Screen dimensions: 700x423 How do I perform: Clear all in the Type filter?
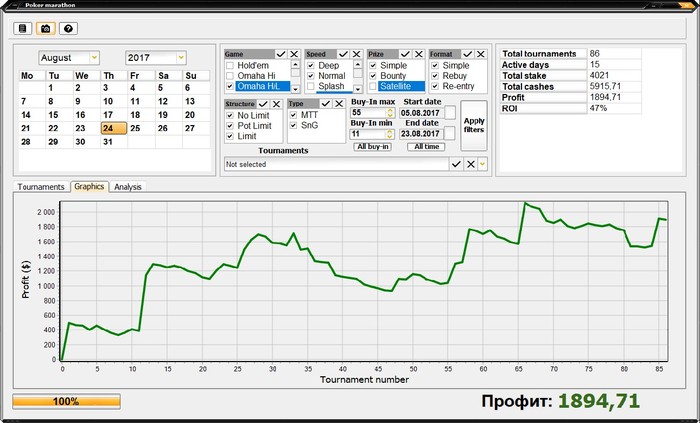339,104
